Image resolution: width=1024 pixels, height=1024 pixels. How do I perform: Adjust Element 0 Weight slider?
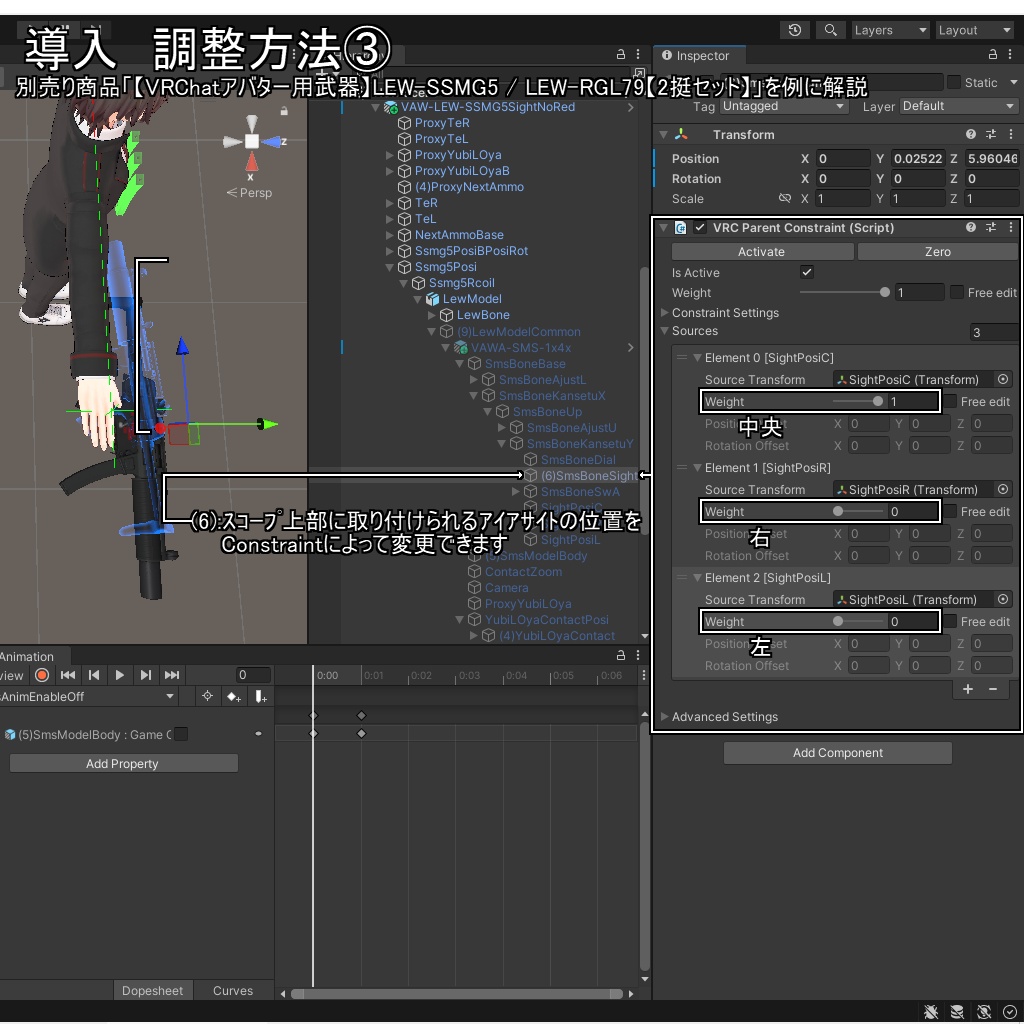[x=857, y=402]
